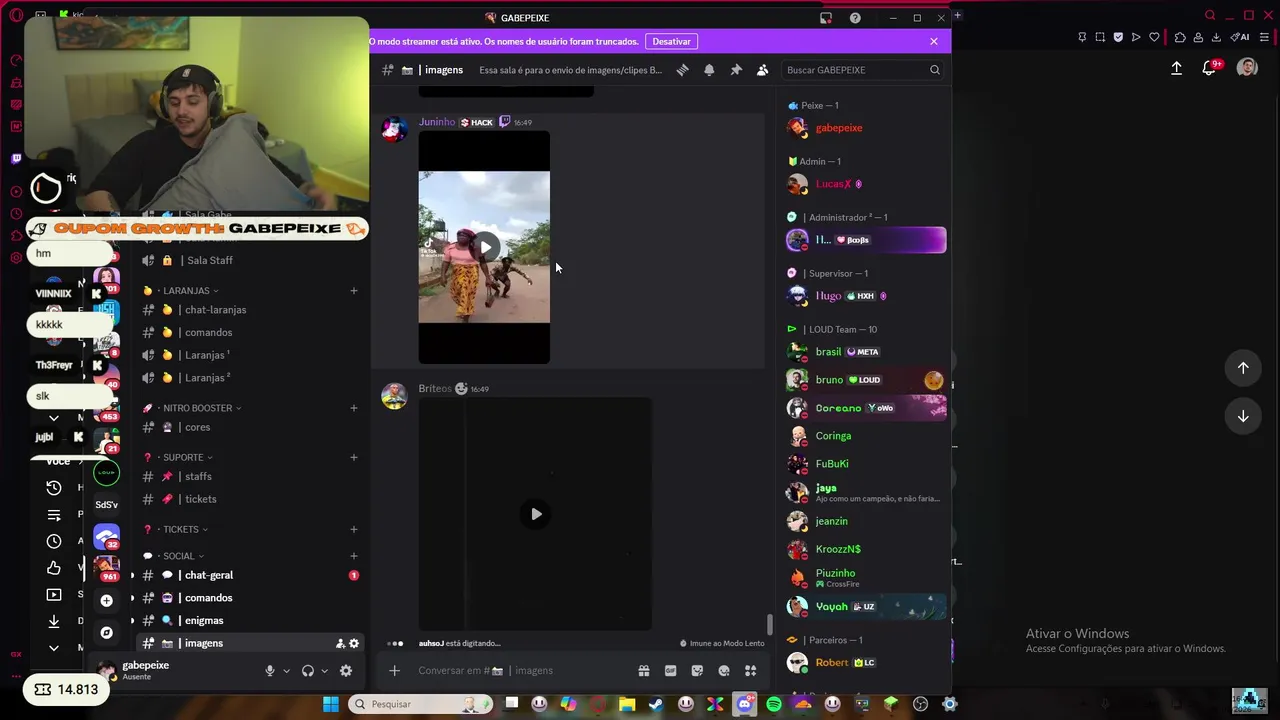The height and width of the screenshot is (720, 1280).
Task: Toggle the member list icon
Action: (x=762, y=70)
